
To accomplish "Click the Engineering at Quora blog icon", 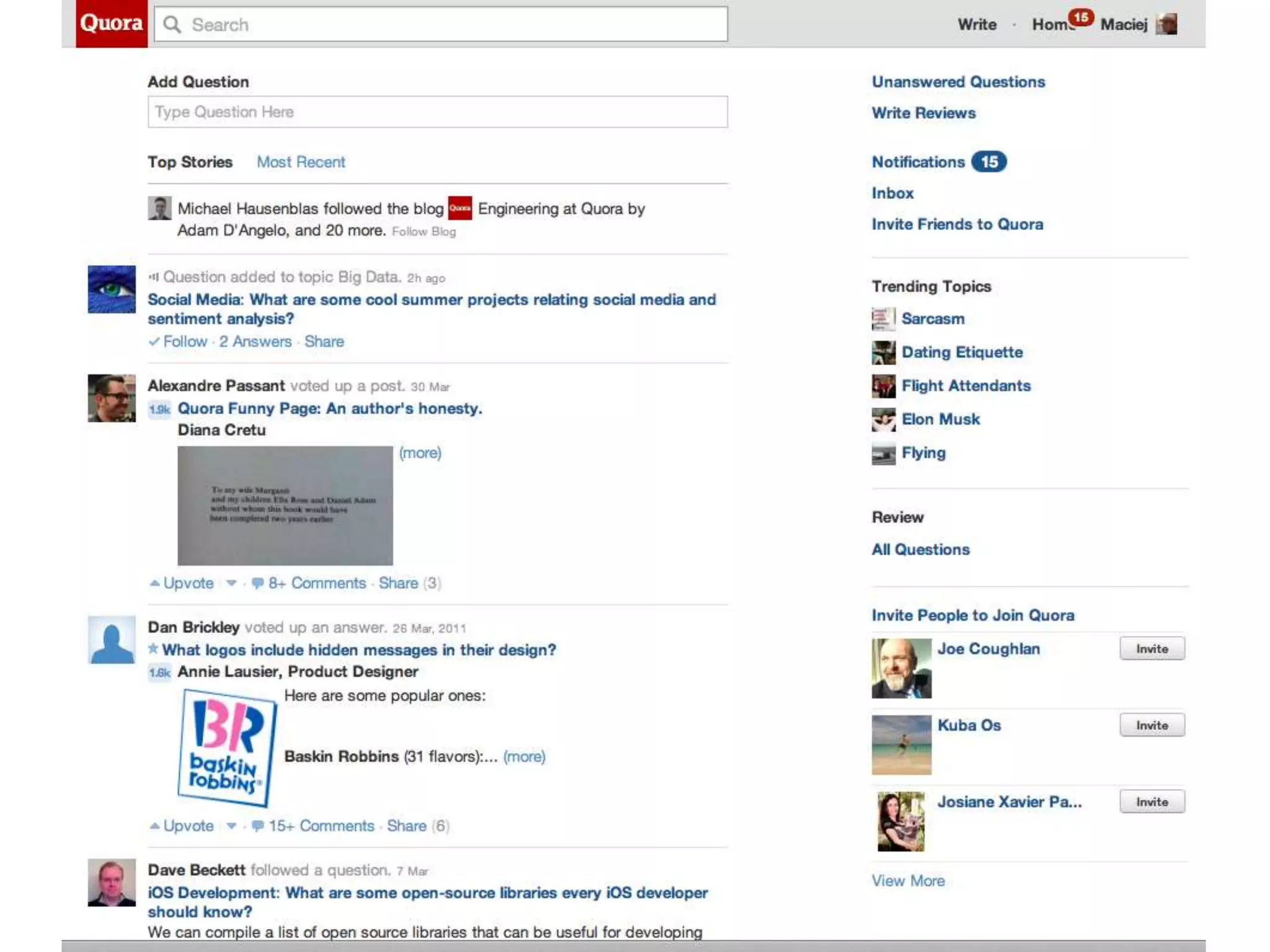I will 460,208.
